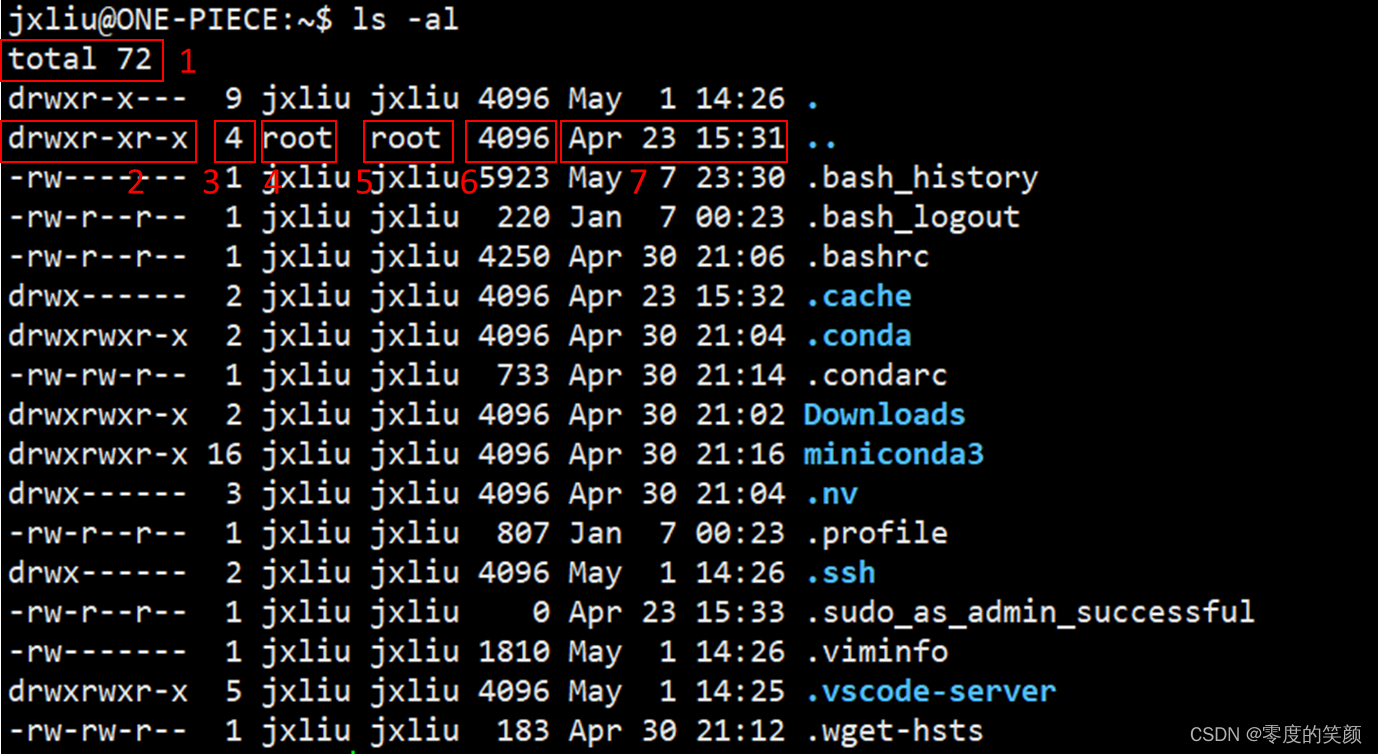The image size is (1378, 754).
Task: Click link count '16' in miniconda3 row
Action: tap(225, 455)
